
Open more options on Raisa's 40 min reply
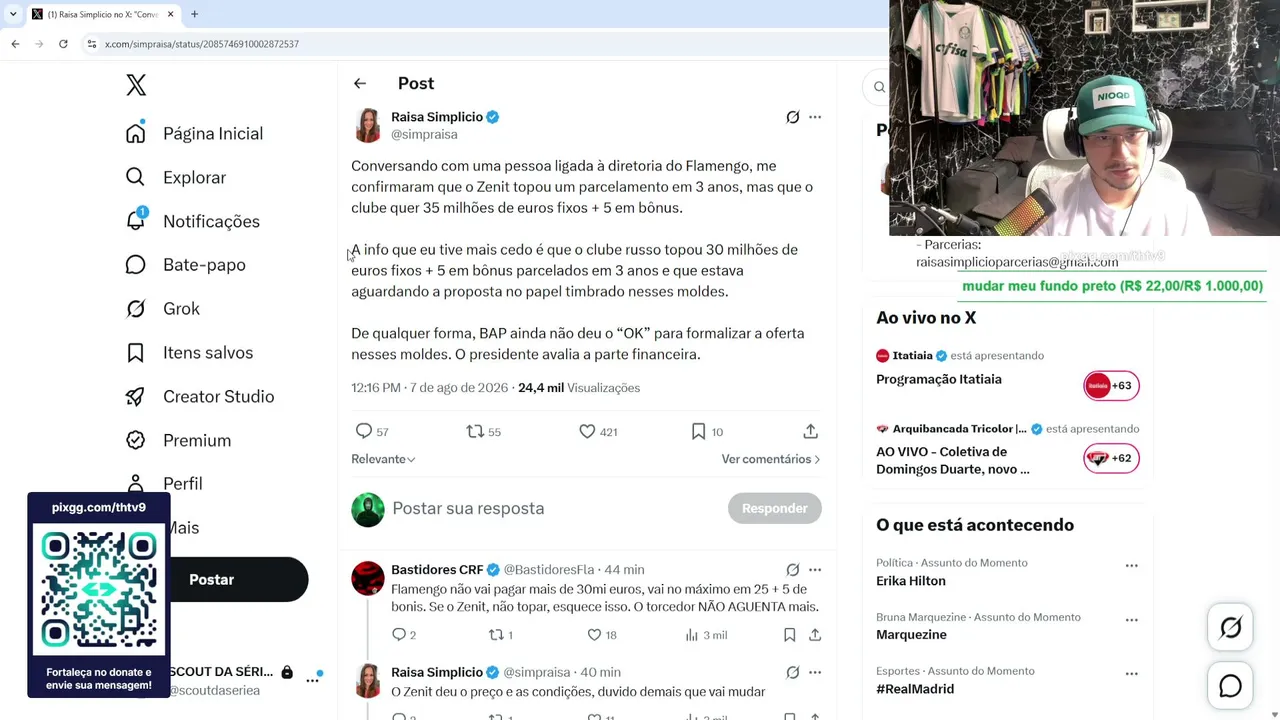pyautogui.click(x=815, y=673)
